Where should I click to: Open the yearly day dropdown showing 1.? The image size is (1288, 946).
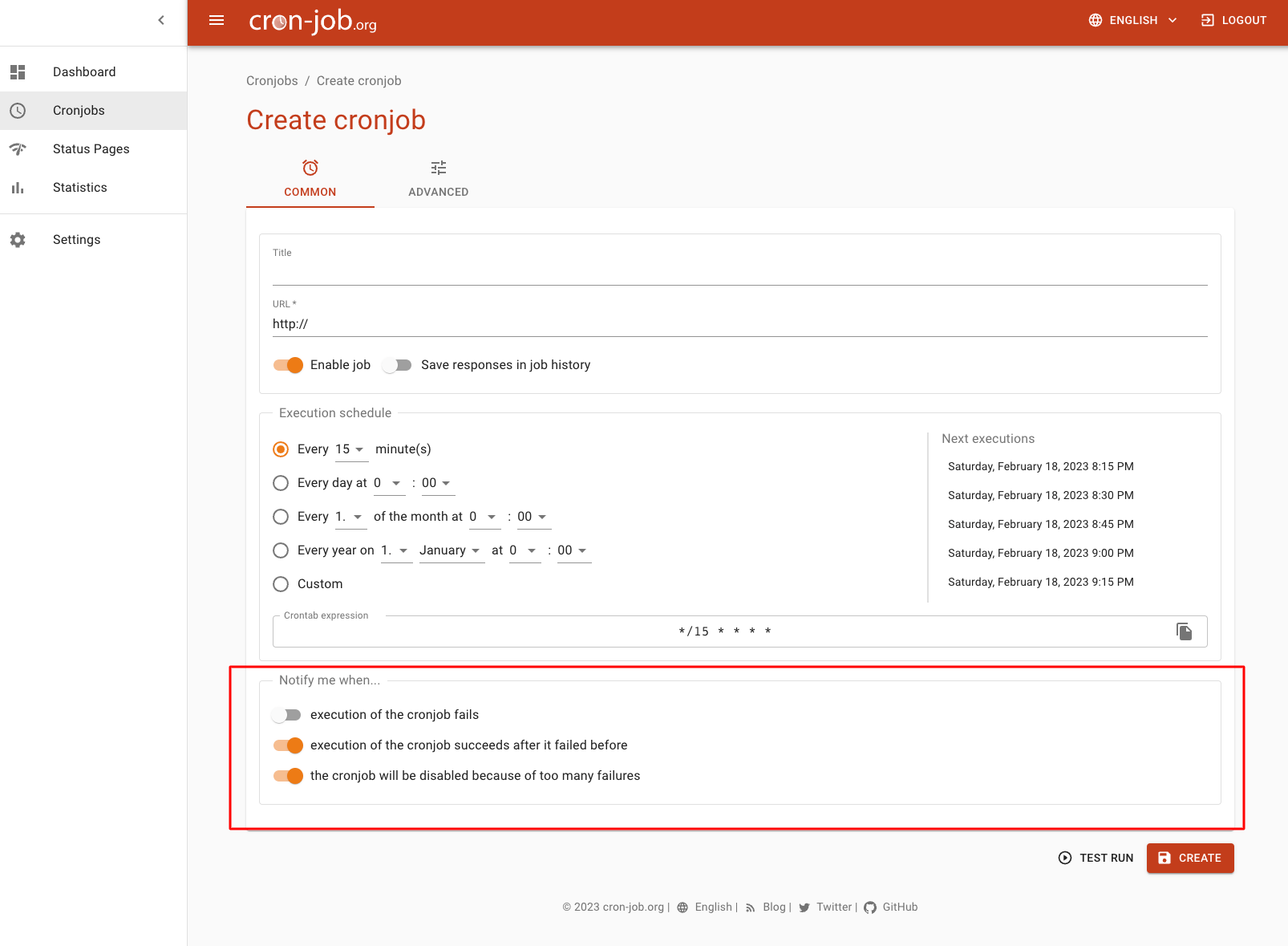396,550
